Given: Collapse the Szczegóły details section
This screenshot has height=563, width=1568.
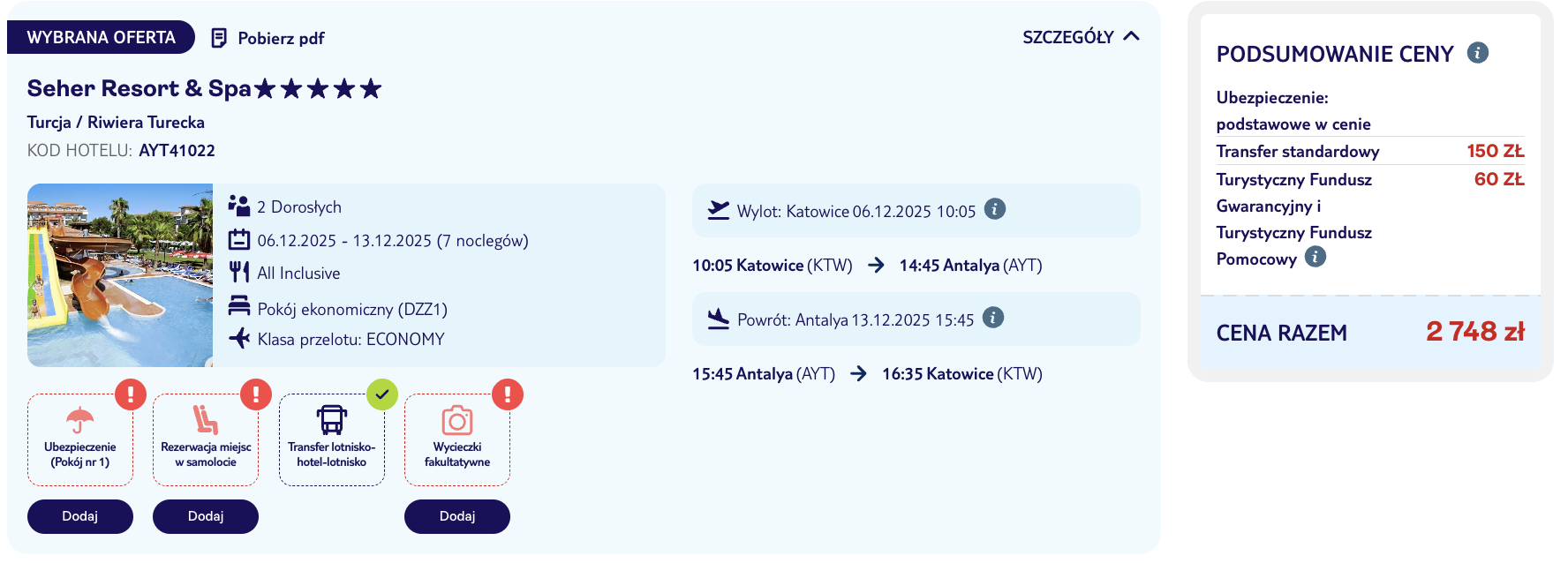Looking at the screenshot, I should pyautogui.click(x=1068, y=37).
